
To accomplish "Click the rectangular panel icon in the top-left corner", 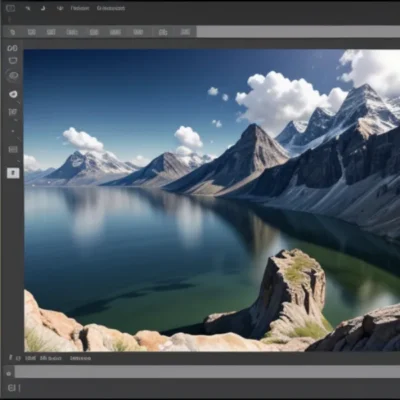I will [11, 8].
